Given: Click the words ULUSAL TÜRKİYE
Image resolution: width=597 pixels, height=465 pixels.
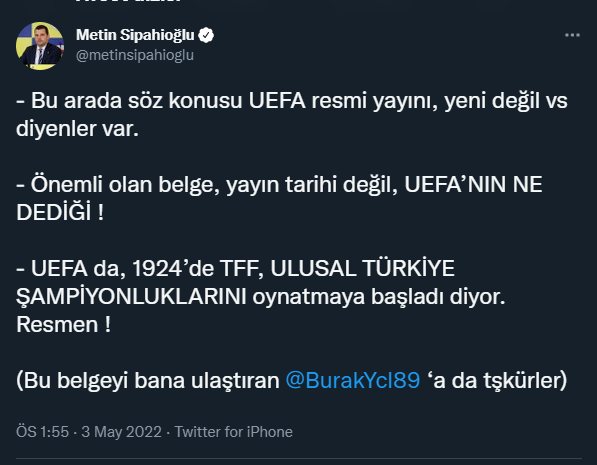Looking at the screenshot, I should point(362,268).
